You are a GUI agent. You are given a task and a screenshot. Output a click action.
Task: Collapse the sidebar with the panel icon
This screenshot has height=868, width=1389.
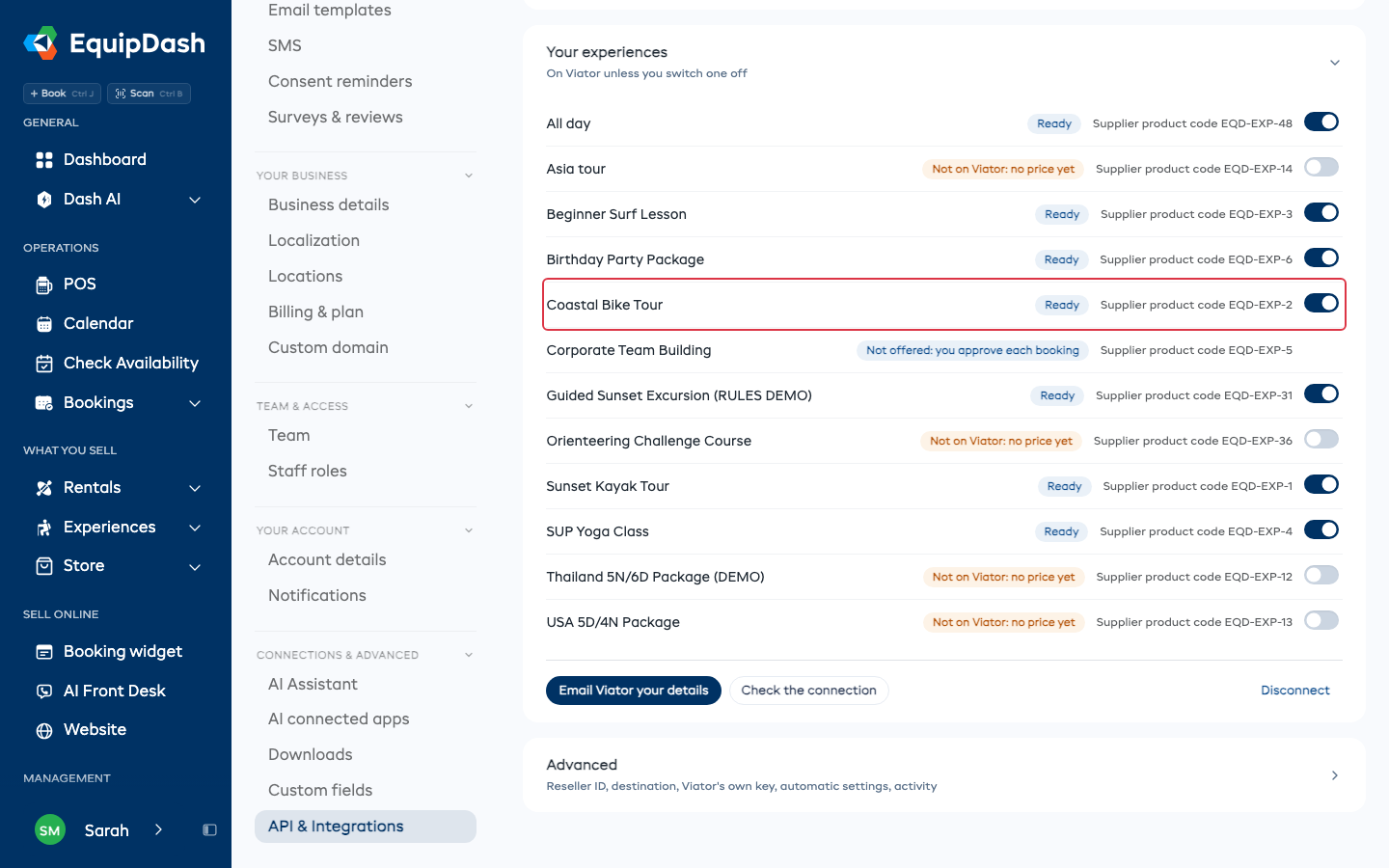pos(209,830)
